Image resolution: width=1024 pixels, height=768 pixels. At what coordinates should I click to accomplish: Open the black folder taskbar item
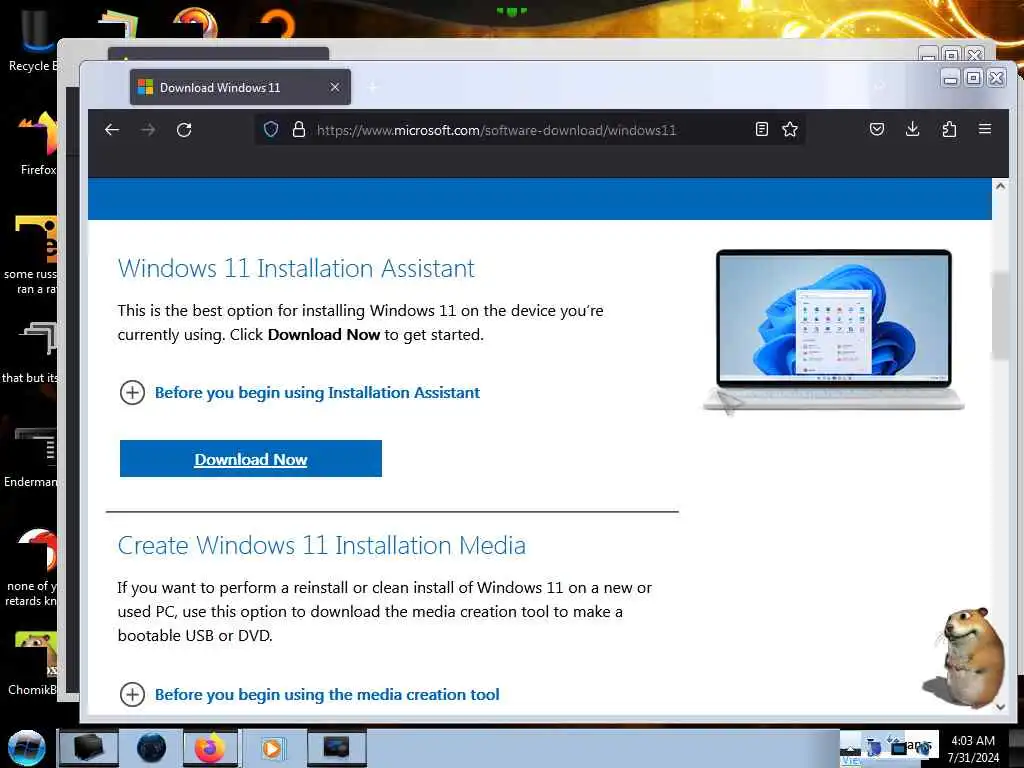[89, 748]
